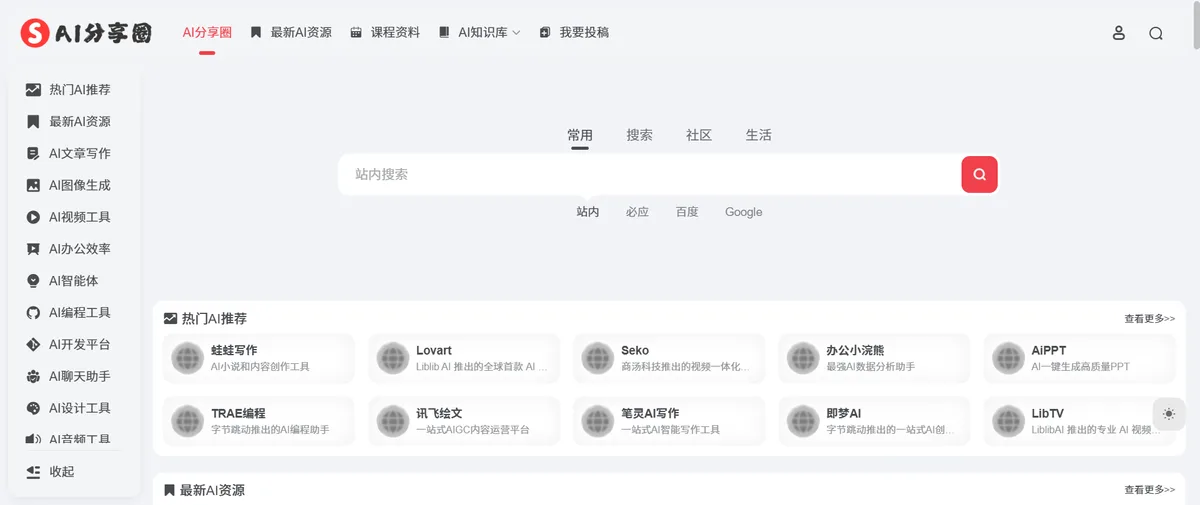Viewport: 1200px width, 505px height.
Task: Open the Seko card
Action: click(669, 358)
